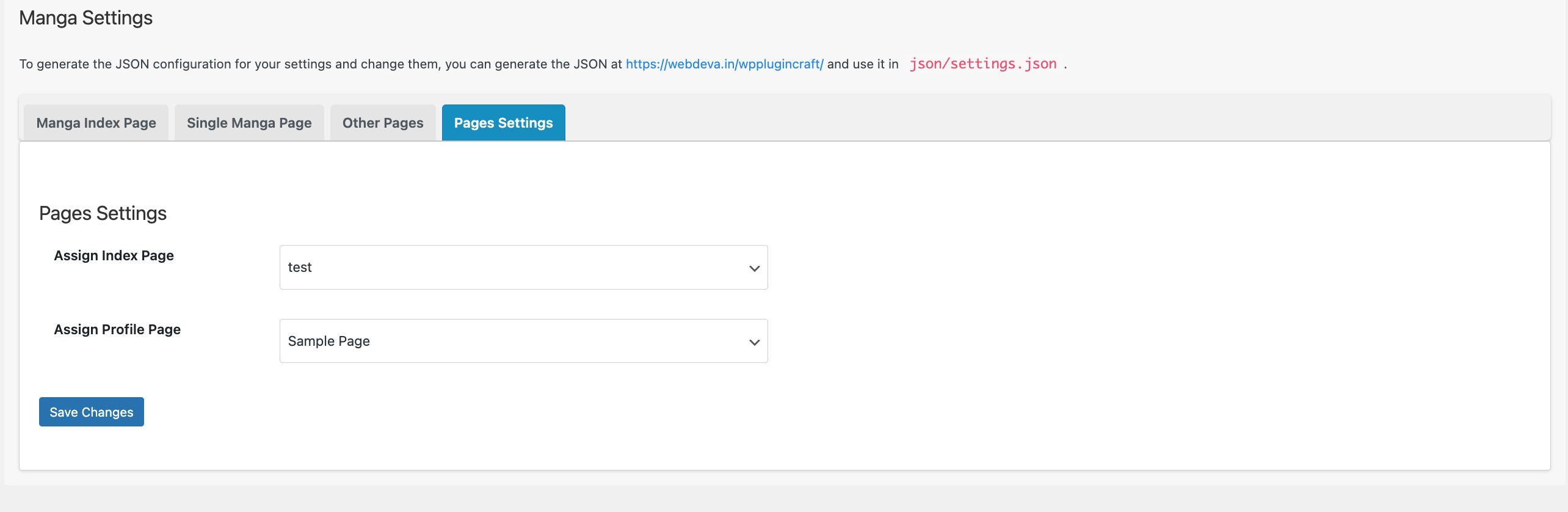Screen dimensions: 1568x512
Task: Click the Pages Settings section heading
Action: point(103,213)
